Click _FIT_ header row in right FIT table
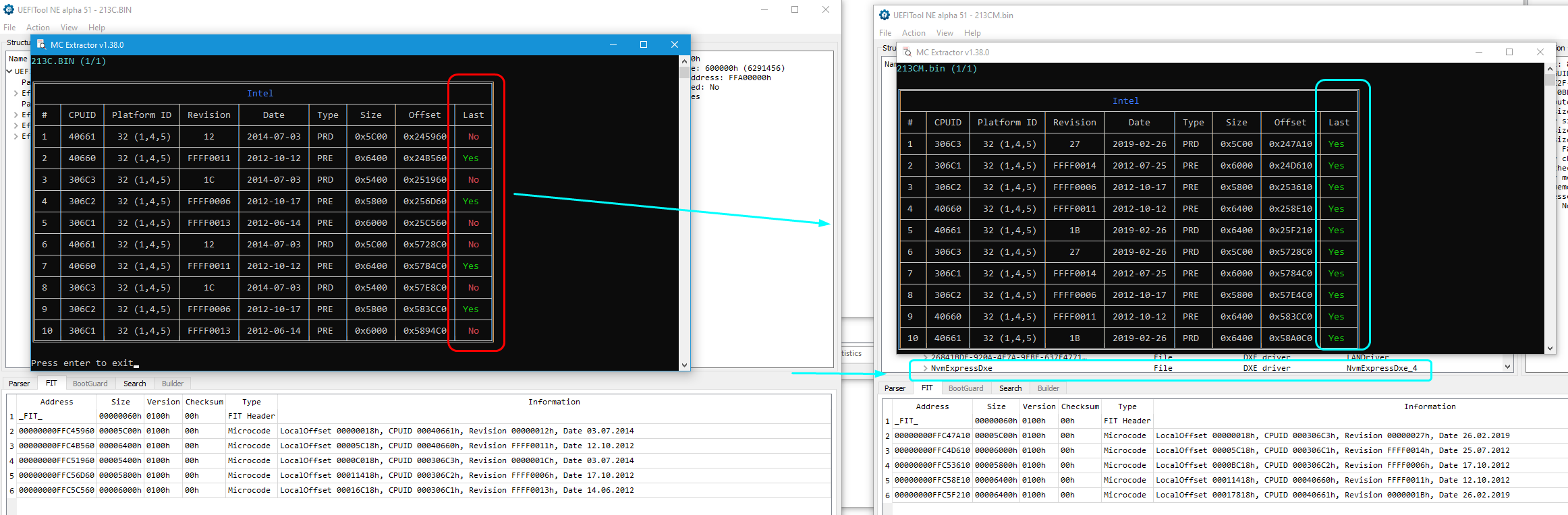The width and height of the screenshot is (1568, 515). [1225, 421]
